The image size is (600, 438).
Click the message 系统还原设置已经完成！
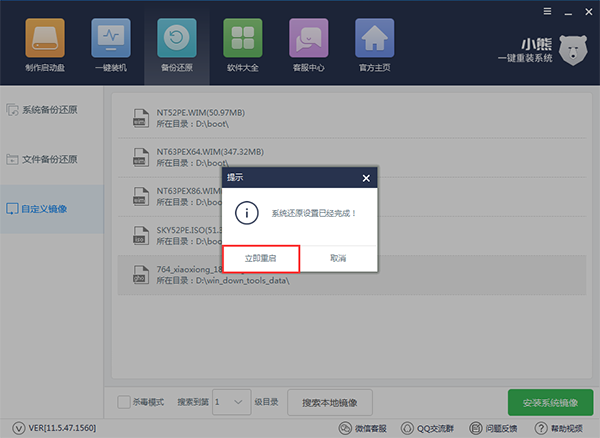pyautogui.click(x=314, y=213)
